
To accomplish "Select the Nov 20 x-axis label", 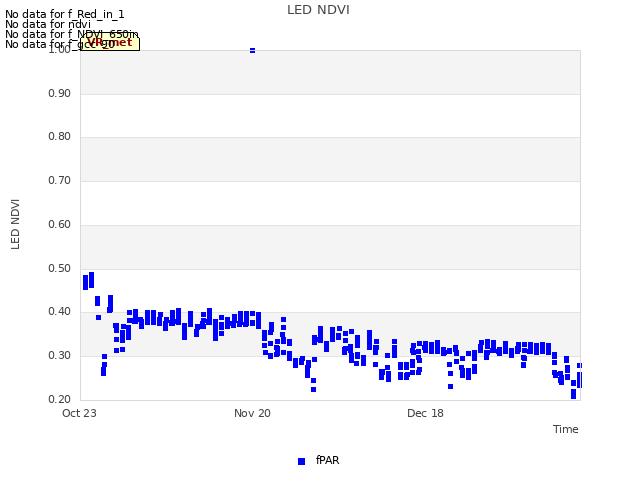I will coord(252,413).
